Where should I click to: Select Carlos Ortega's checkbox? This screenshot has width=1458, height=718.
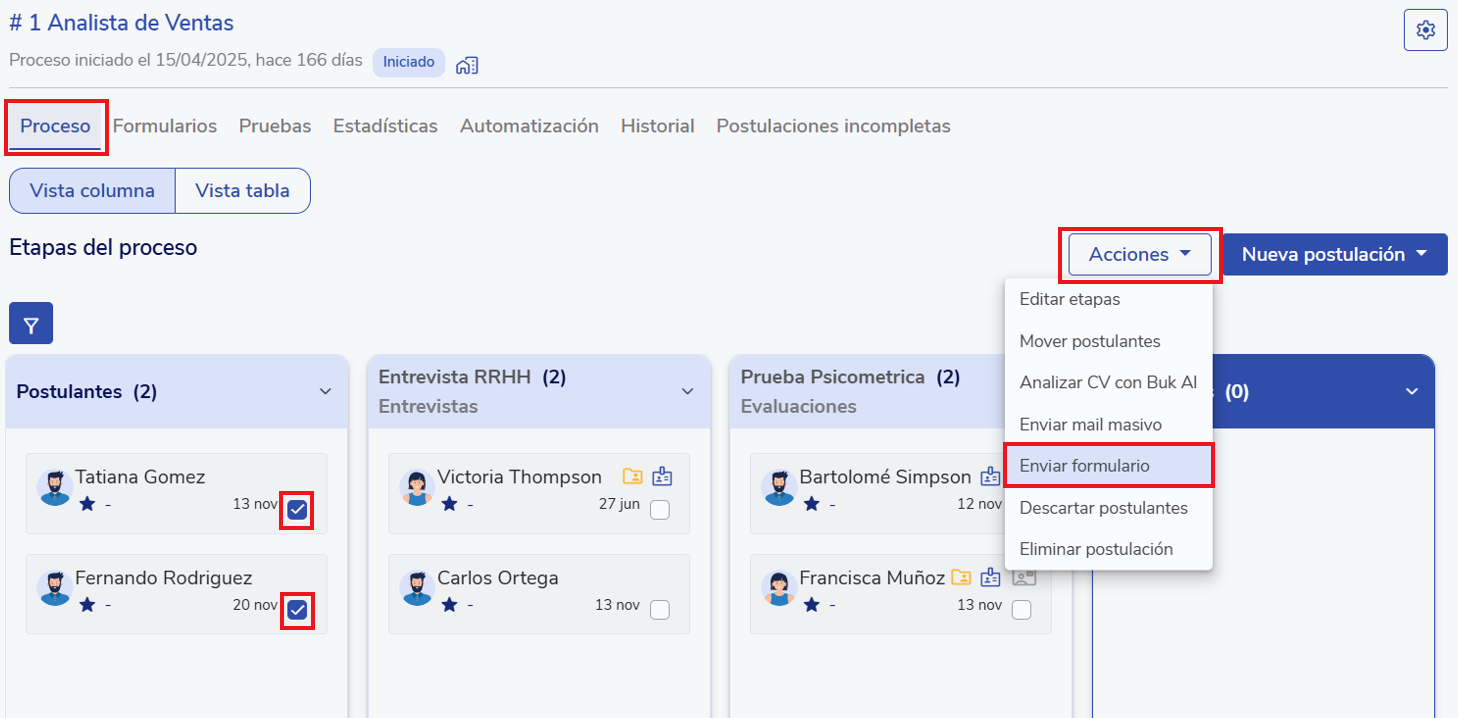(659, 610)
